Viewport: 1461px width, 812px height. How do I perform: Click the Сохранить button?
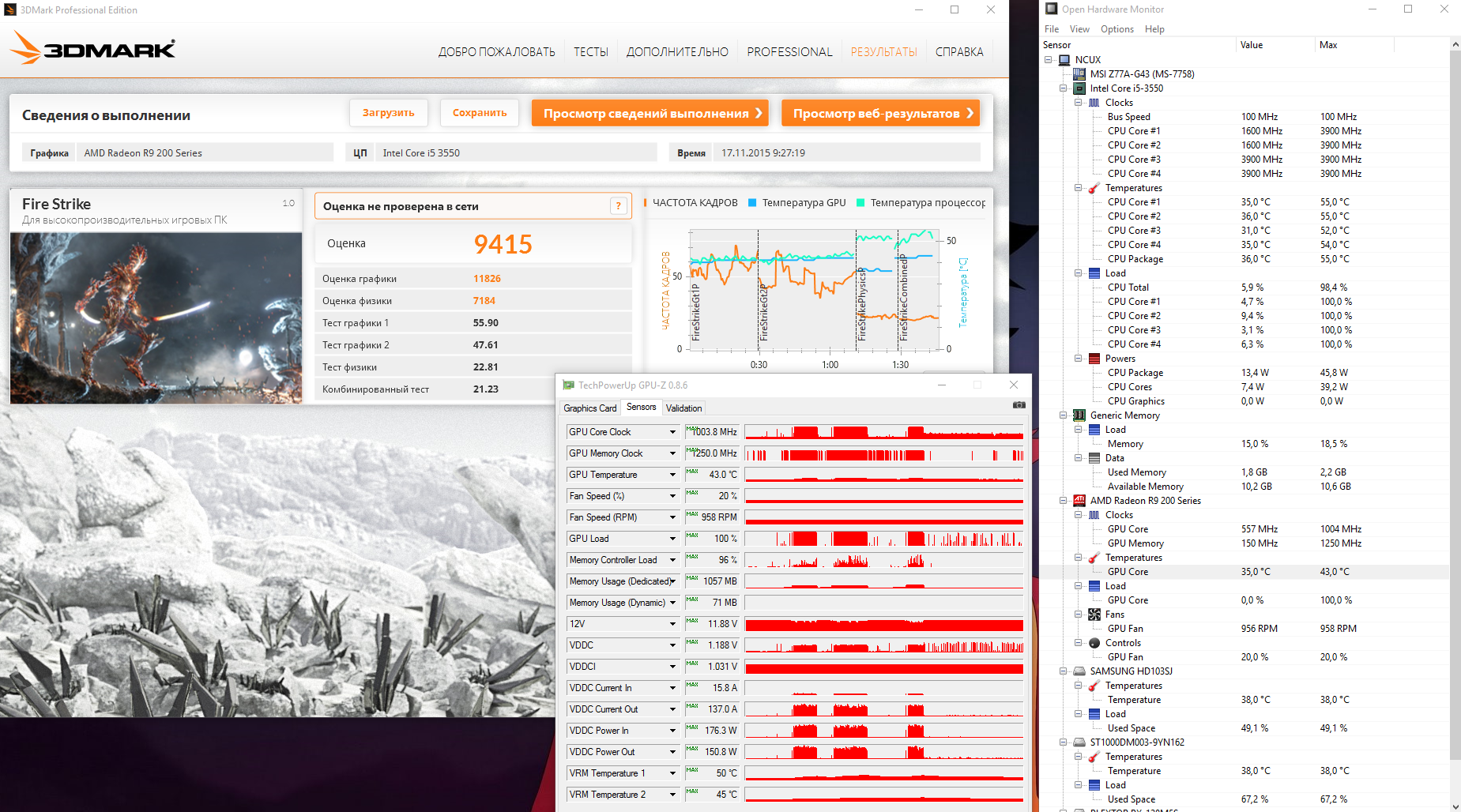click(x=480, y=113)
